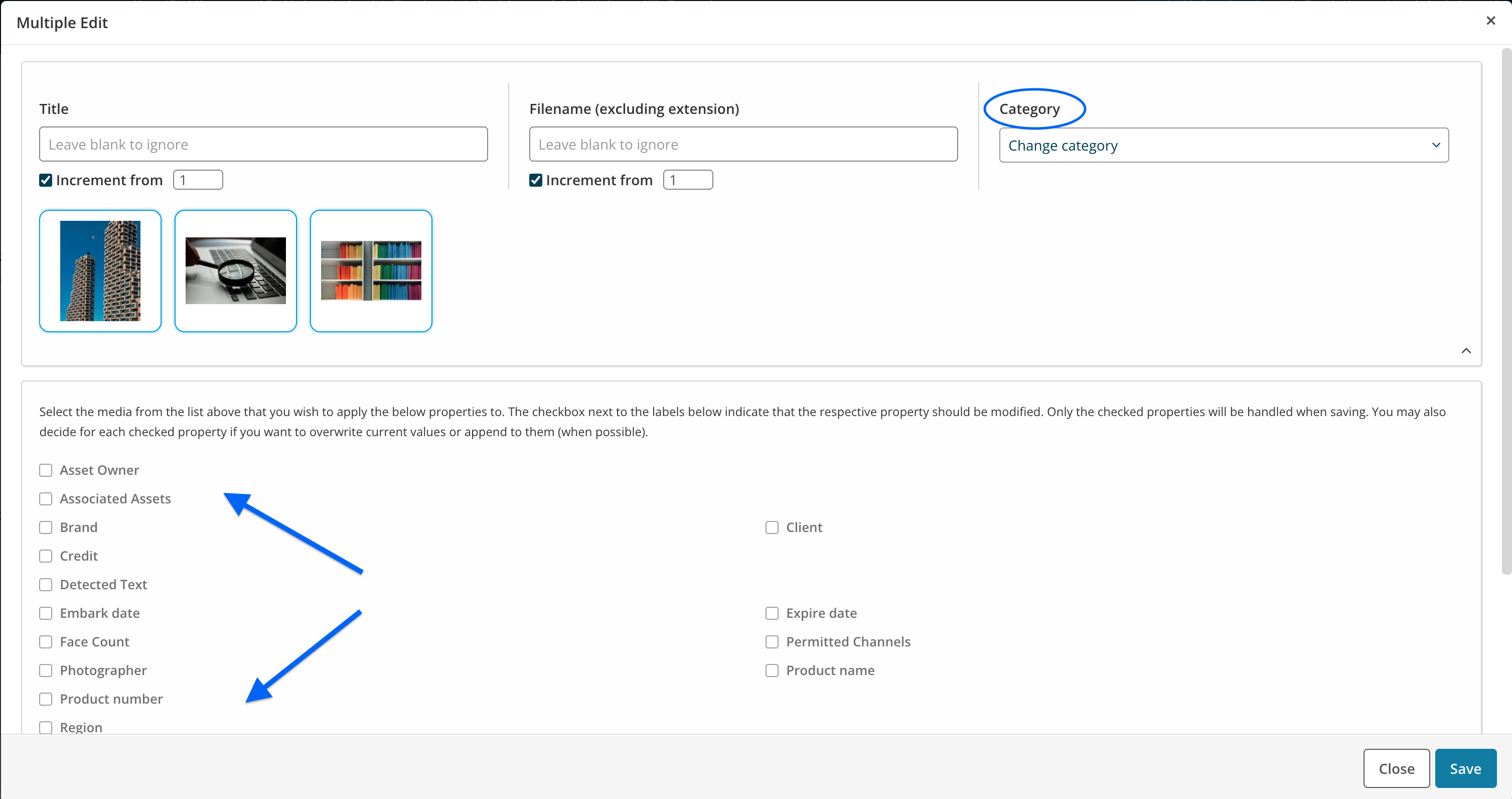Click the Filename text field
This screenshot has width=1512, height=799.
pos(743,144)
